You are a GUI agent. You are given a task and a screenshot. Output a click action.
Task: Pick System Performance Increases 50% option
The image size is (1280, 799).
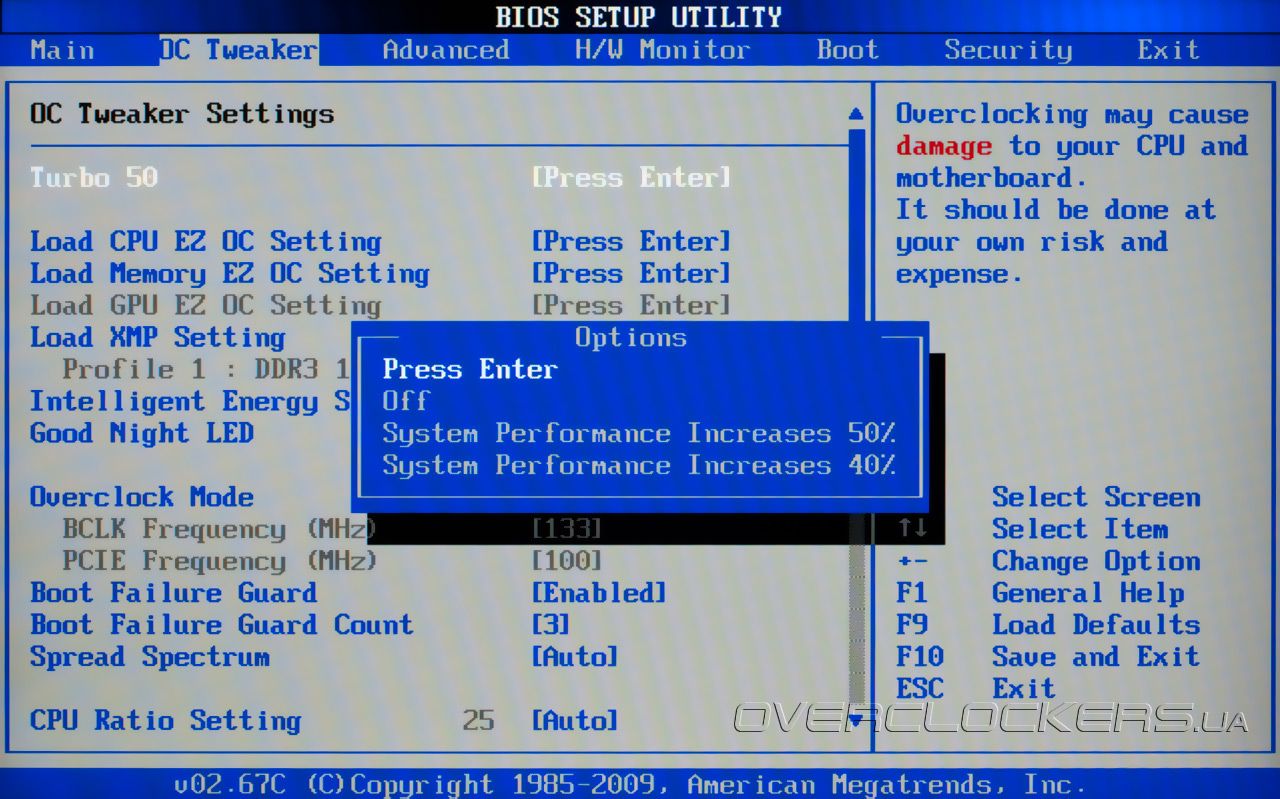[x=639, y=433]
